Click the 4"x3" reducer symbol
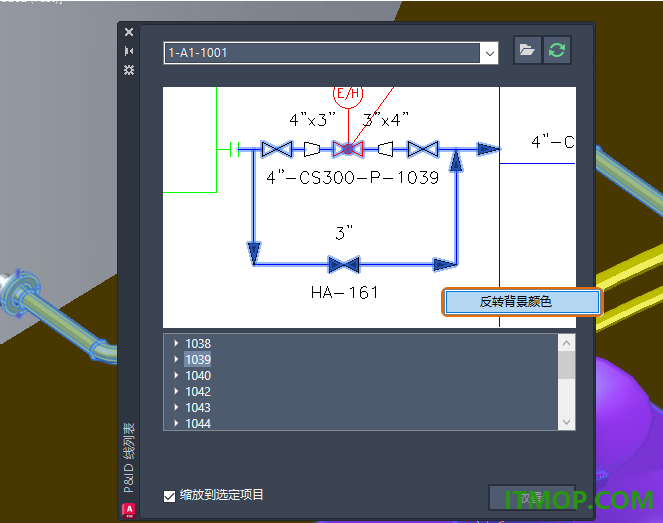 312,149
